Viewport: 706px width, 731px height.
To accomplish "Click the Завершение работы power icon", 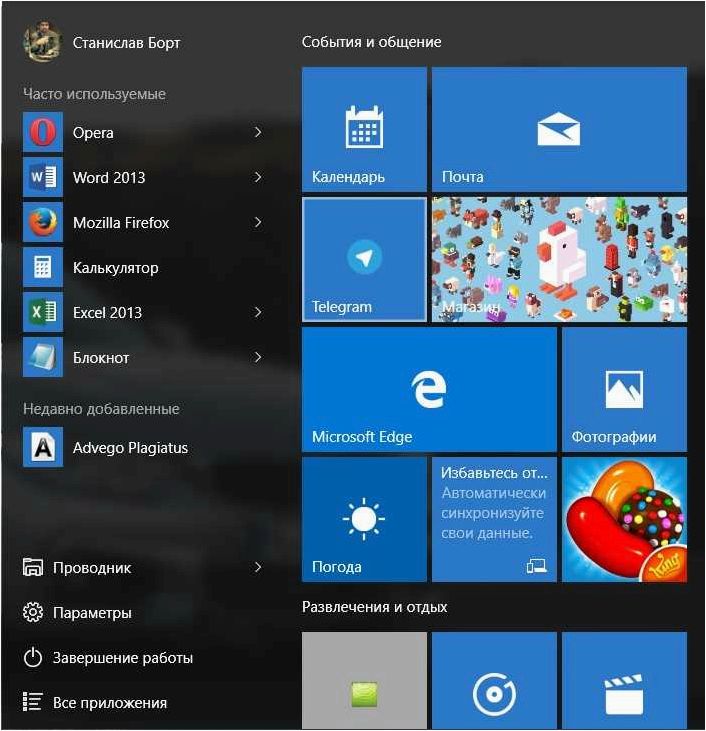I will pyautogui.click(x=33, y=657).
